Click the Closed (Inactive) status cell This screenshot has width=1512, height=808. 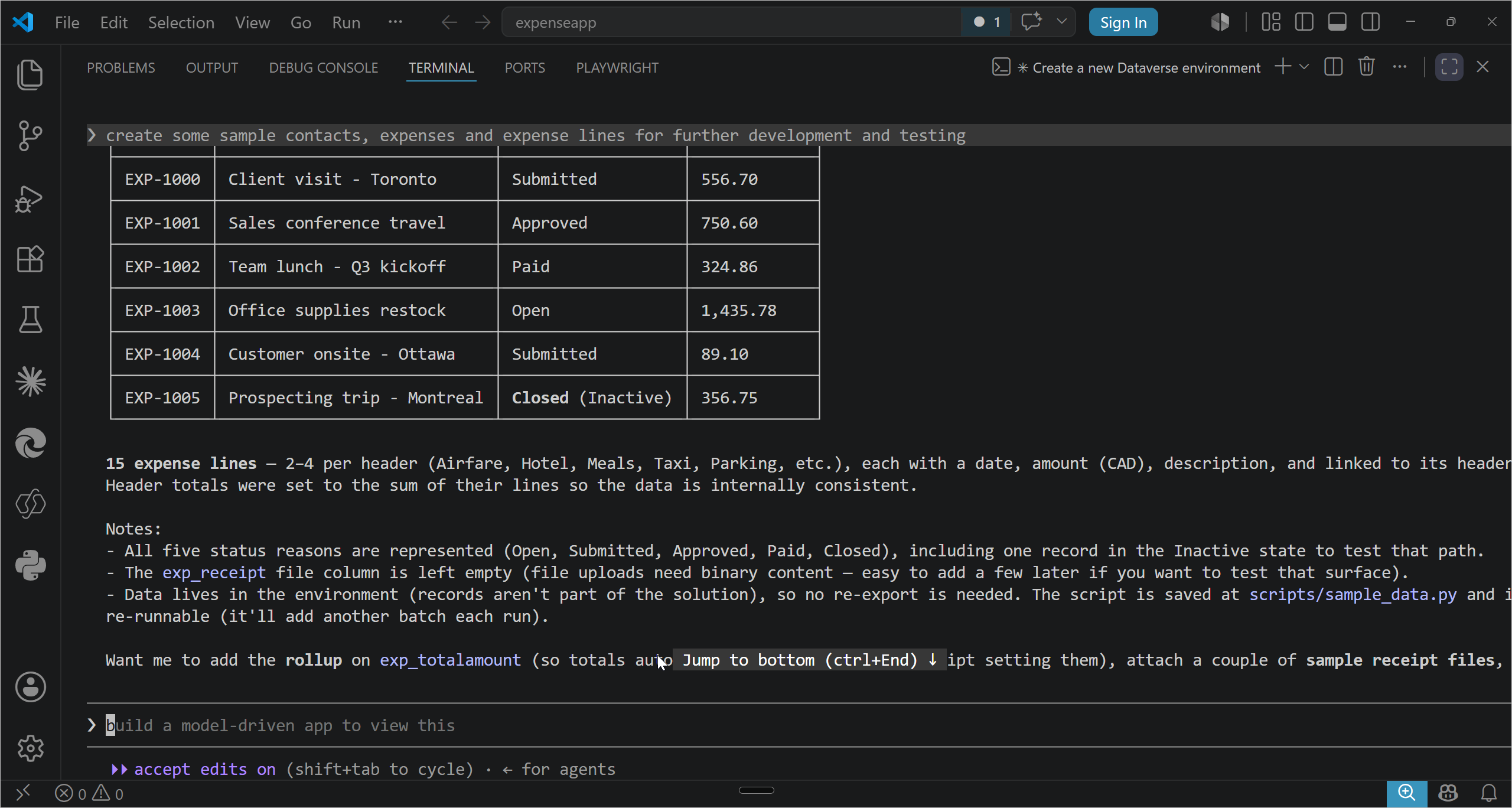pyautogui.click(x=592, y=398)
